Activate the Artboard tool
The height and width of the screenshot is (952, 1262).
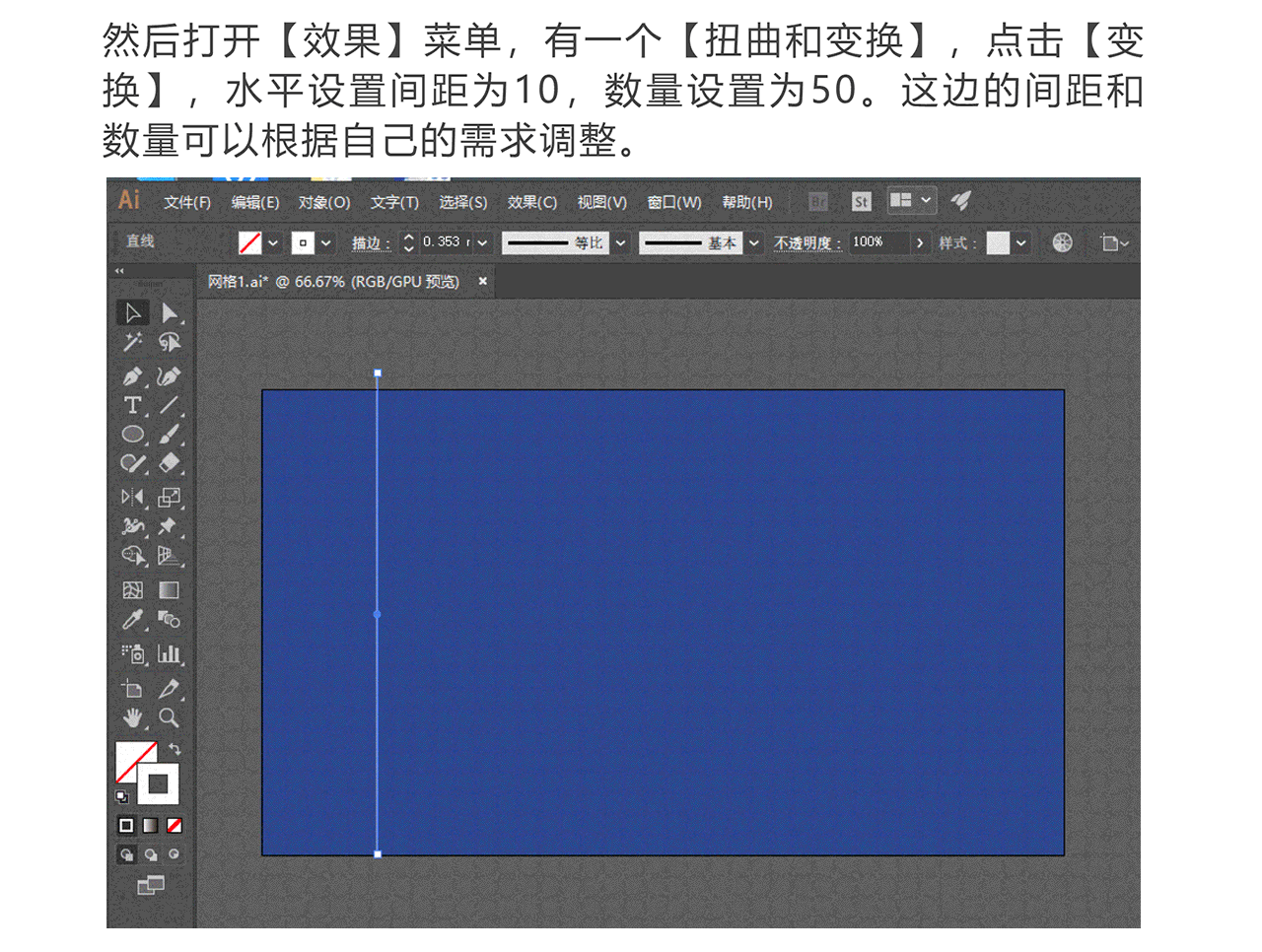click(x=132, y=689)
